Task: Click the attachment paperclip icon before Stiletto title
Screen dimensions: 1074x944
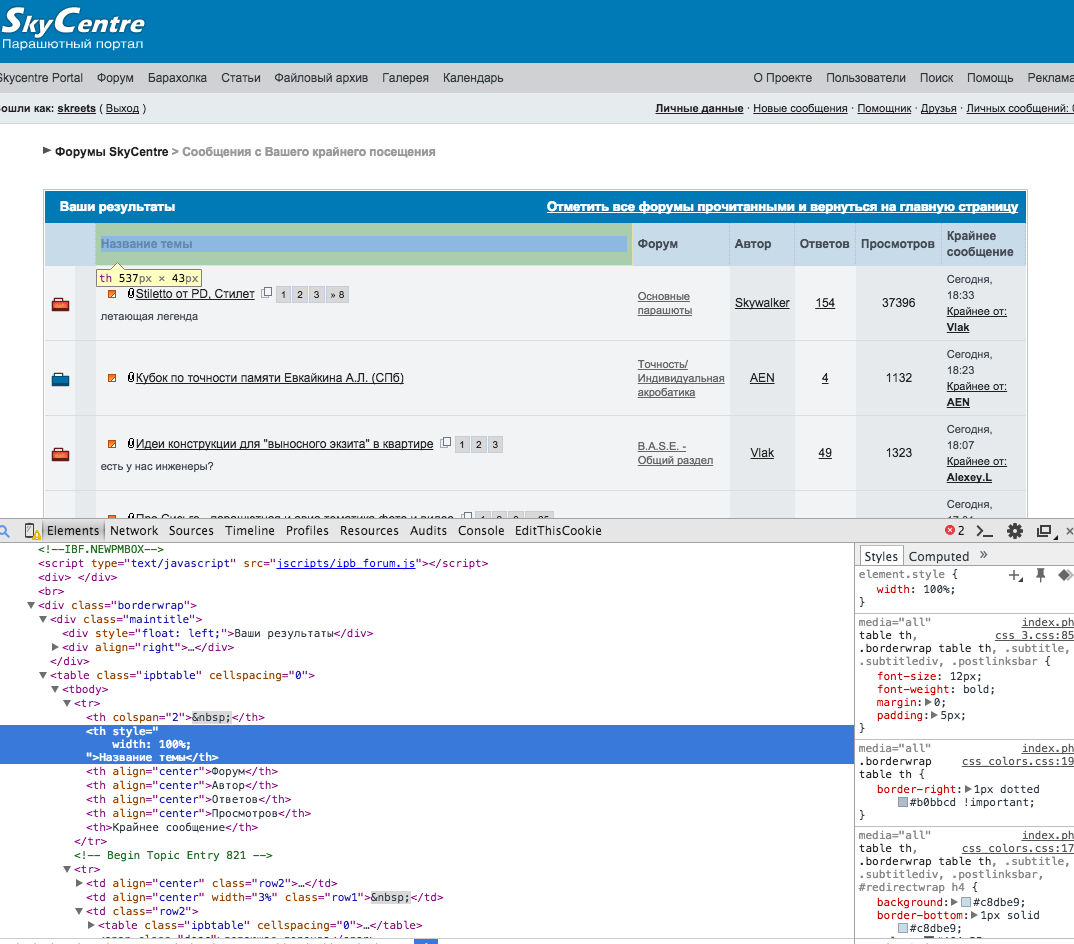Action: [x=131, y=293]
